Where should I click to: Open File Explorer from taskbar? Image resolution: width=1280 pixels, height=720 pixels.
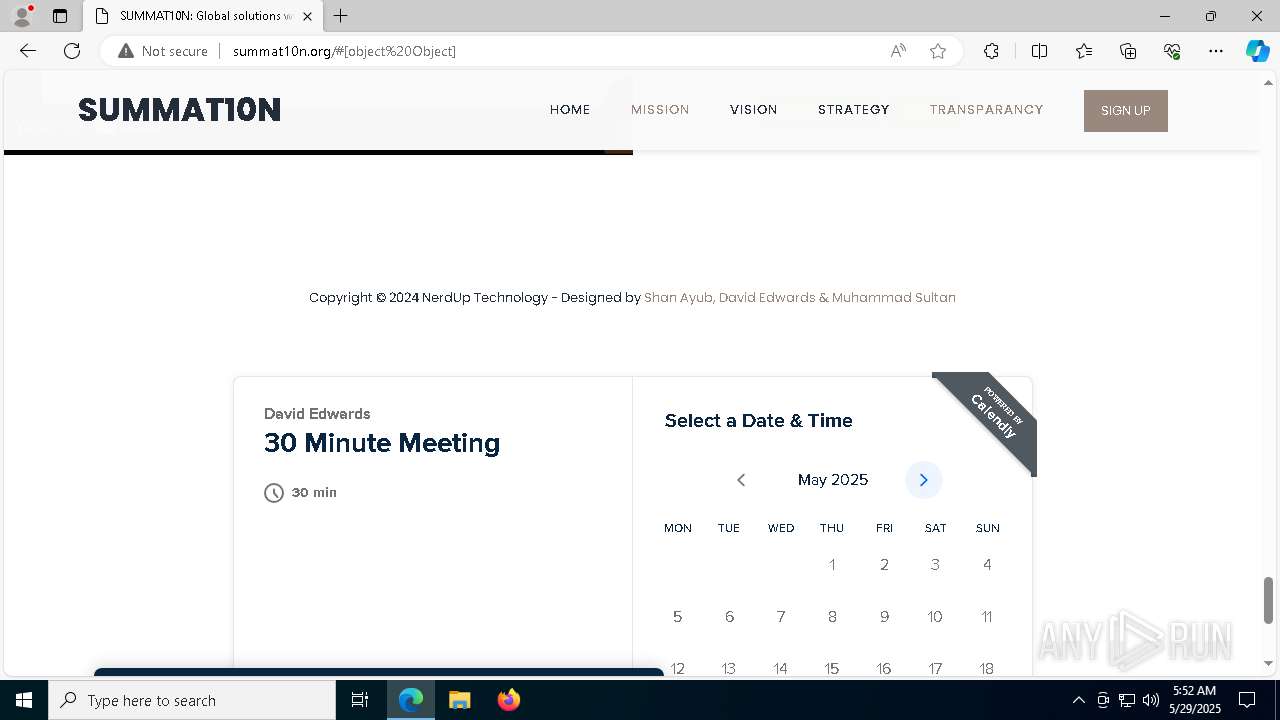(x=459, y=700)
